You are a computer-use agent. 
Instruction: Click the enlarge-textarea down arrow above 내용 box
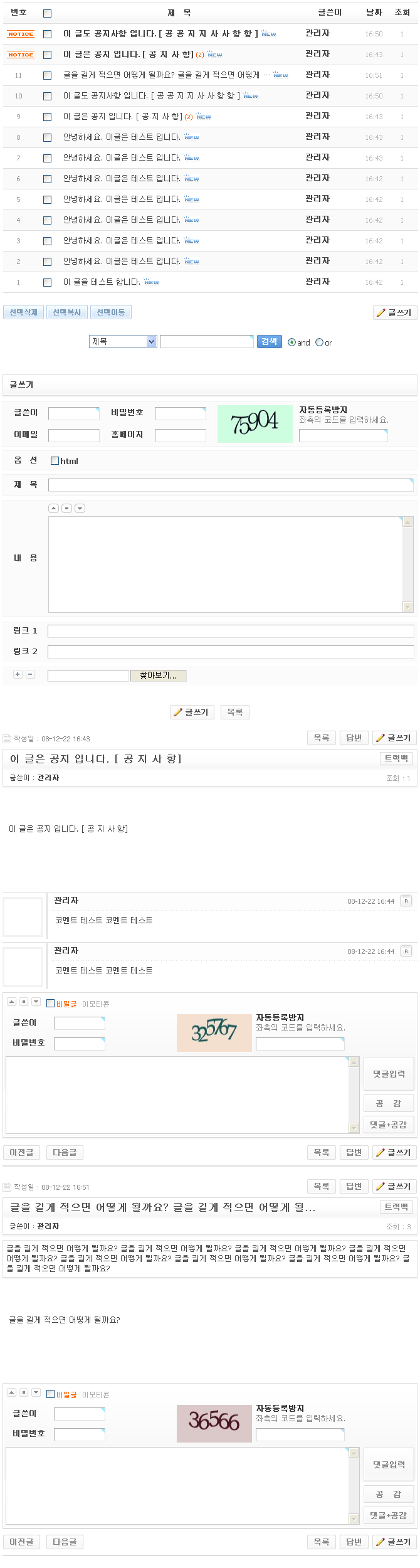(80, 508)
